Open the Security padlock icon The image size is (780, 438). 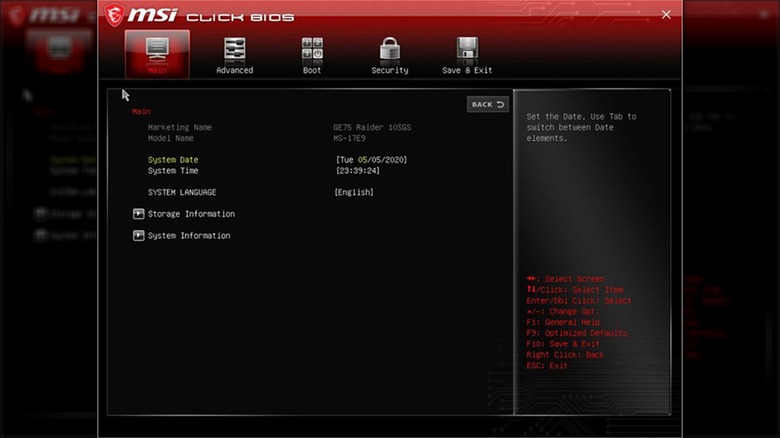click(390, 49)
